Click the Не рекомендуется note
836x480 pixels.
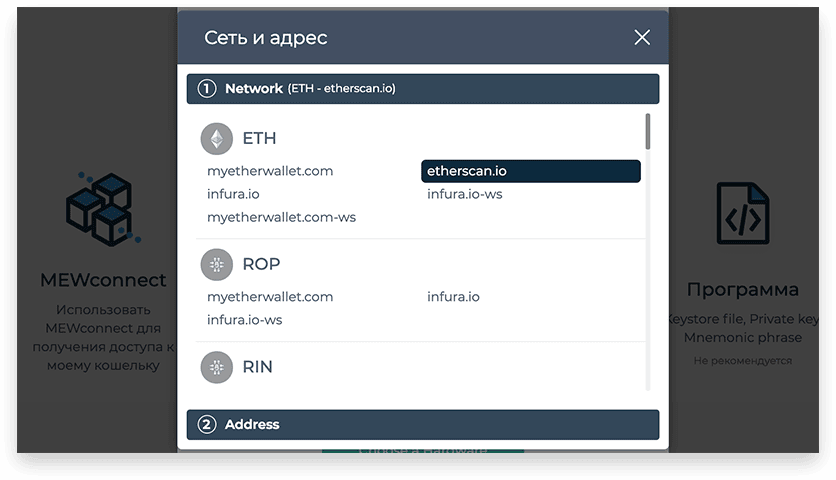(x=743, y=361)
